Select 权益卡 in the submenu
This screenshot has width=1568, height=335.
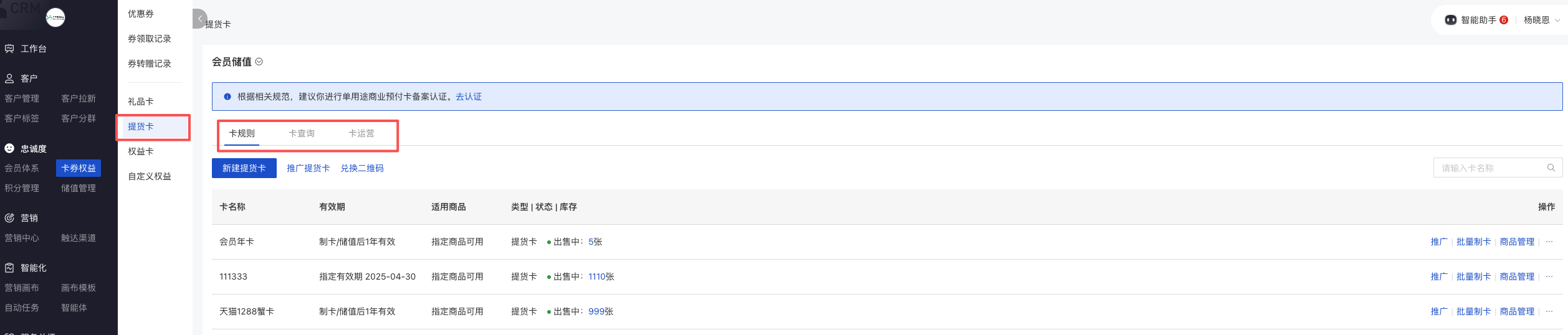click(x=141, y=151)
